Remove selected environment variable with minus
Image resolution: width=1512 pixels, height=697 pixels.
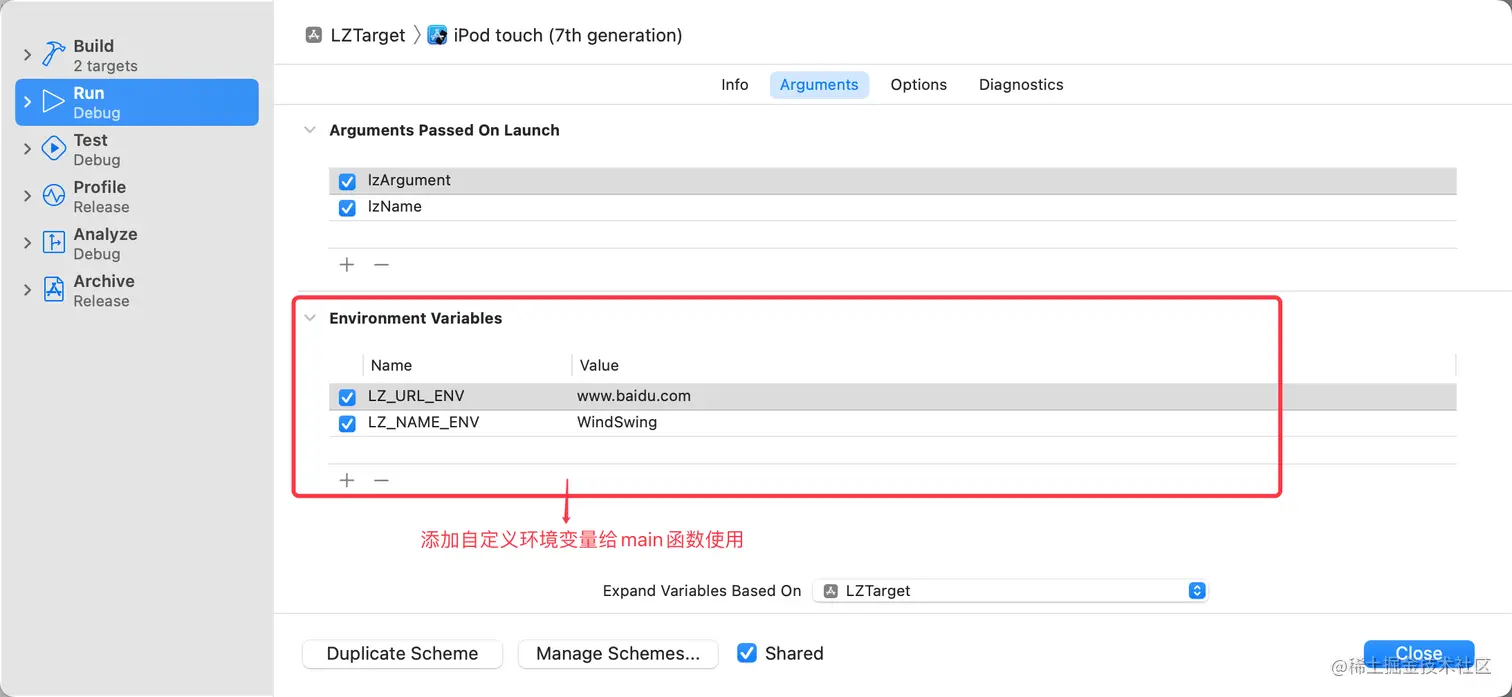(381, 480)
